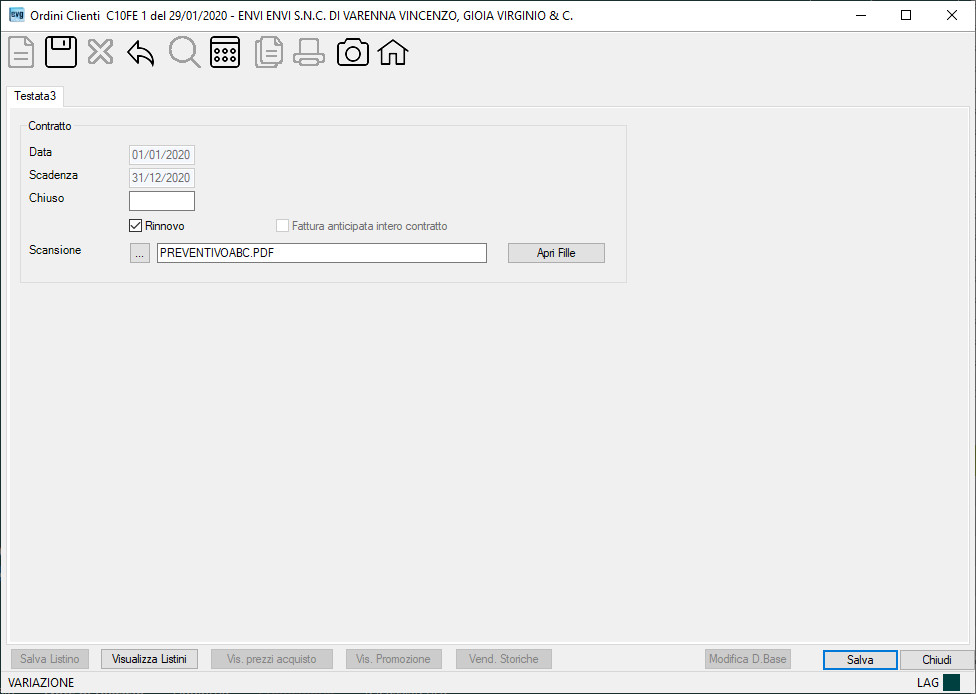Click the Salva button
976x694 pixels.
point(860,660)
